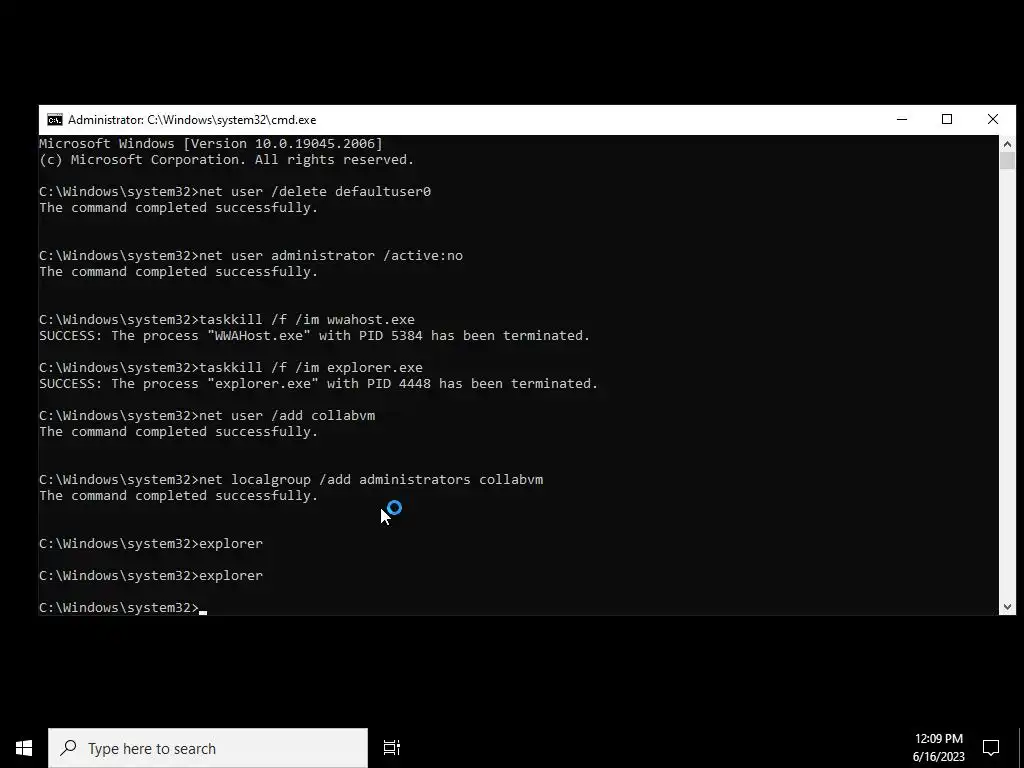Click the cmd vertical scrollbar thumb
The image size is (1024, 768).
pos(1007,161)
